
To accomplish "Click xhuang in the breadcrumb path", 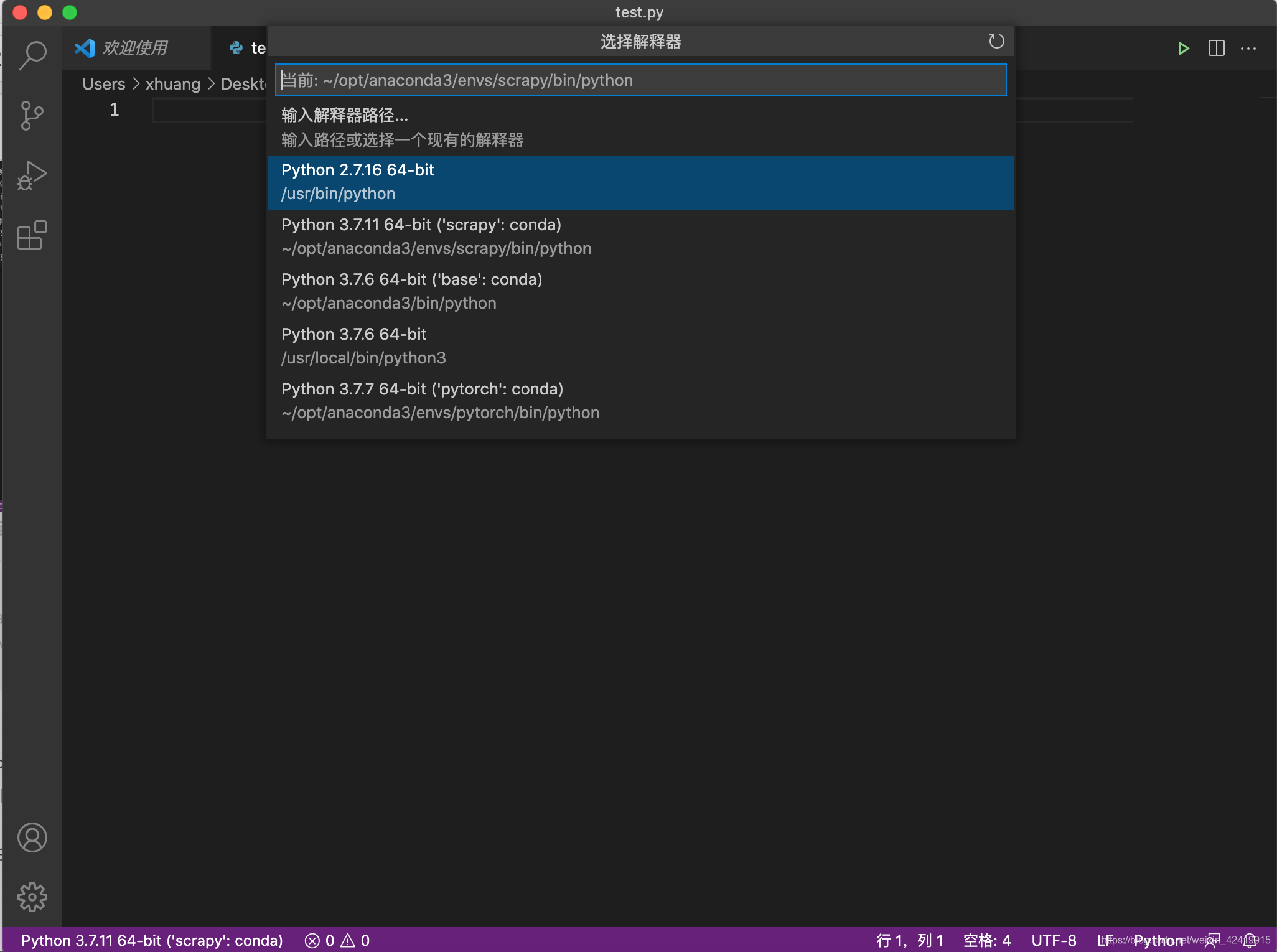I will pyautogui.click(x=172, y=84).
